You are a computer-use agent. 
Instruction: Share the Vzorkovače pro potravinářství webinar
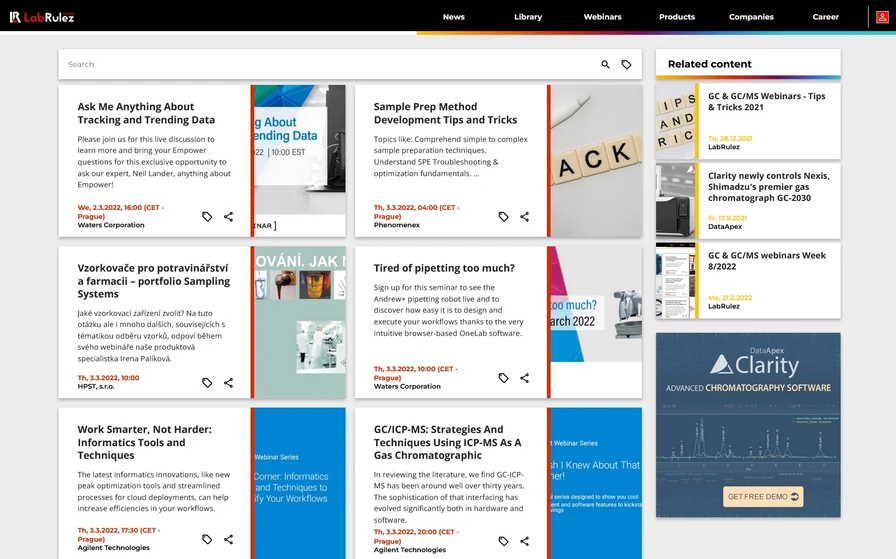(229, 382)
